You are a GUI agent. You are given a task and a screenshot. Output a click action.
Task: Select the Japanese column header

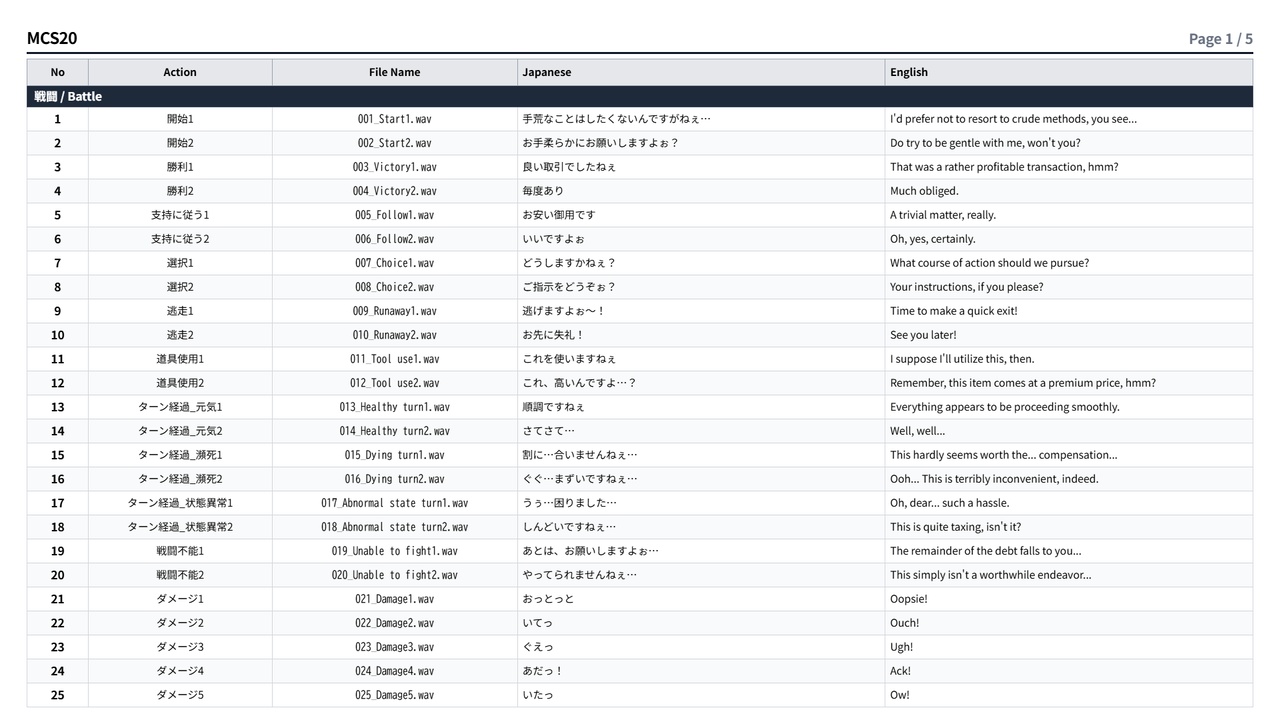click(701, 72)
